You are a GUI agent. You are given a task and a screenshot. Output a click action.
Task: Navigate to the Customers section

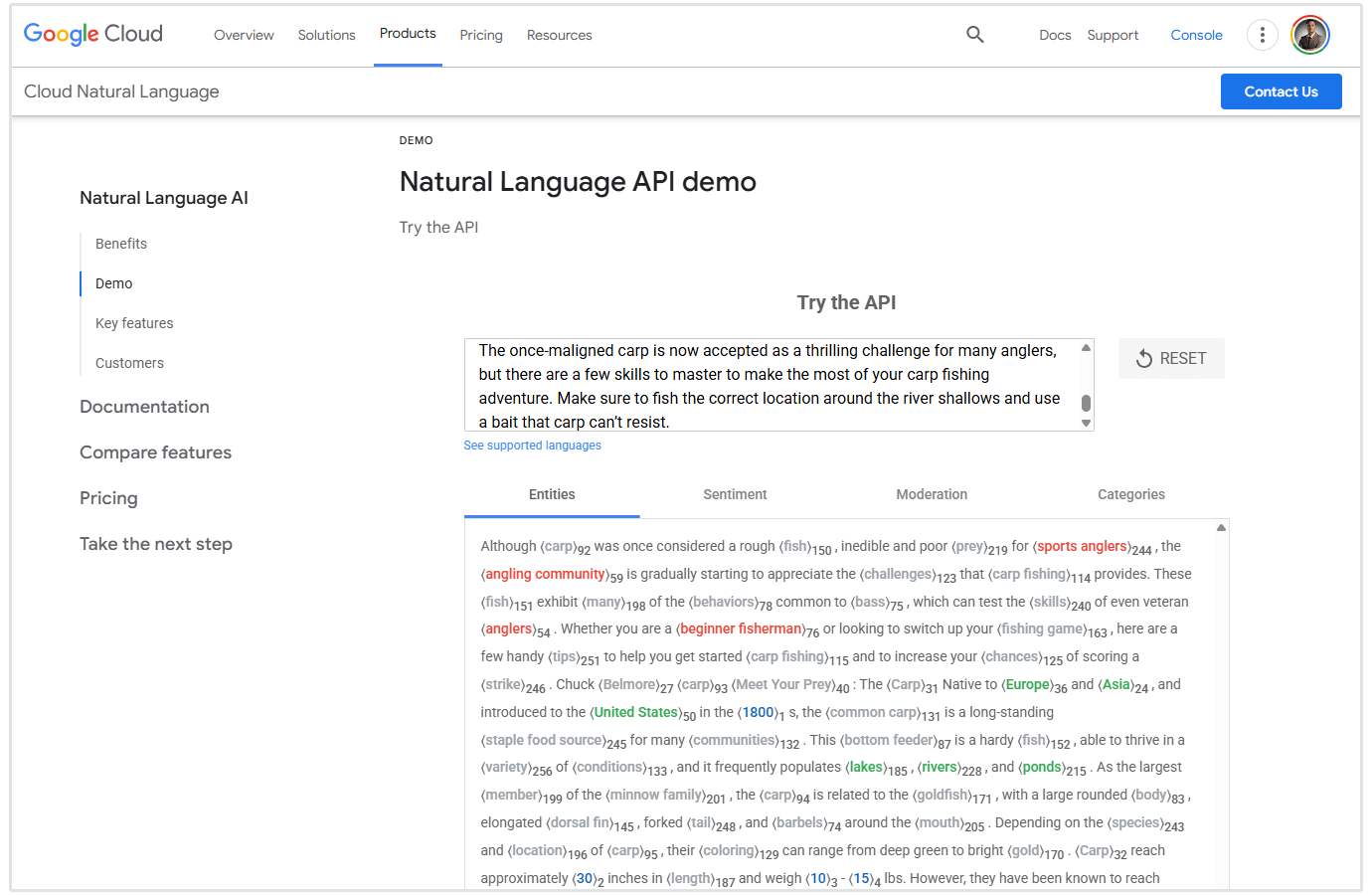coord(129,362)
